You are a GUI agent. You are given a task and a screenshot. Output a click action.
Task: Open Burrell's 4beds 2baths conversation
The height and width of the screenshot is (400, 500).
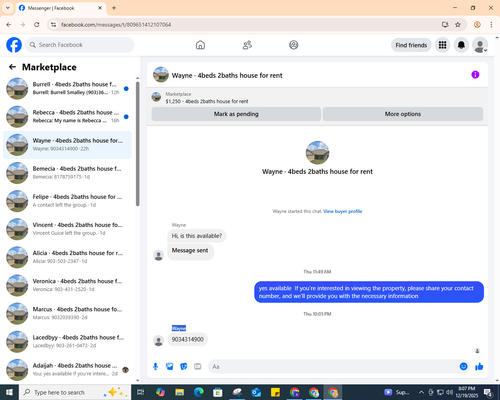tap(67, 89)
